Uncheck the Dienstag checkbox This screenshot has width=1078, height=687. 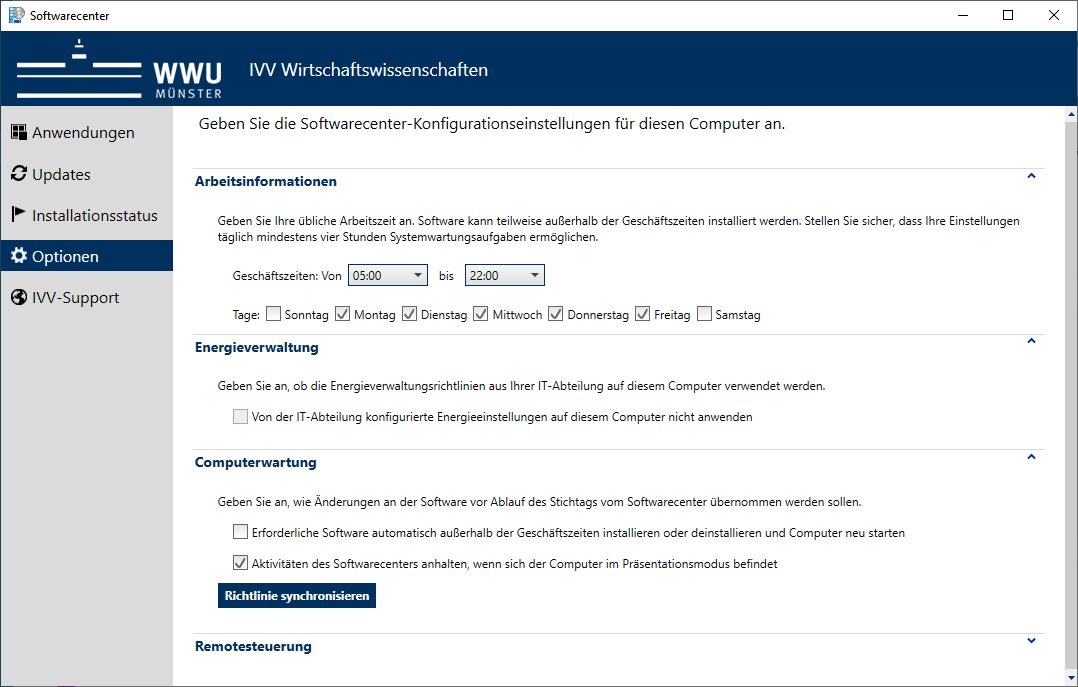pos(410,314)
